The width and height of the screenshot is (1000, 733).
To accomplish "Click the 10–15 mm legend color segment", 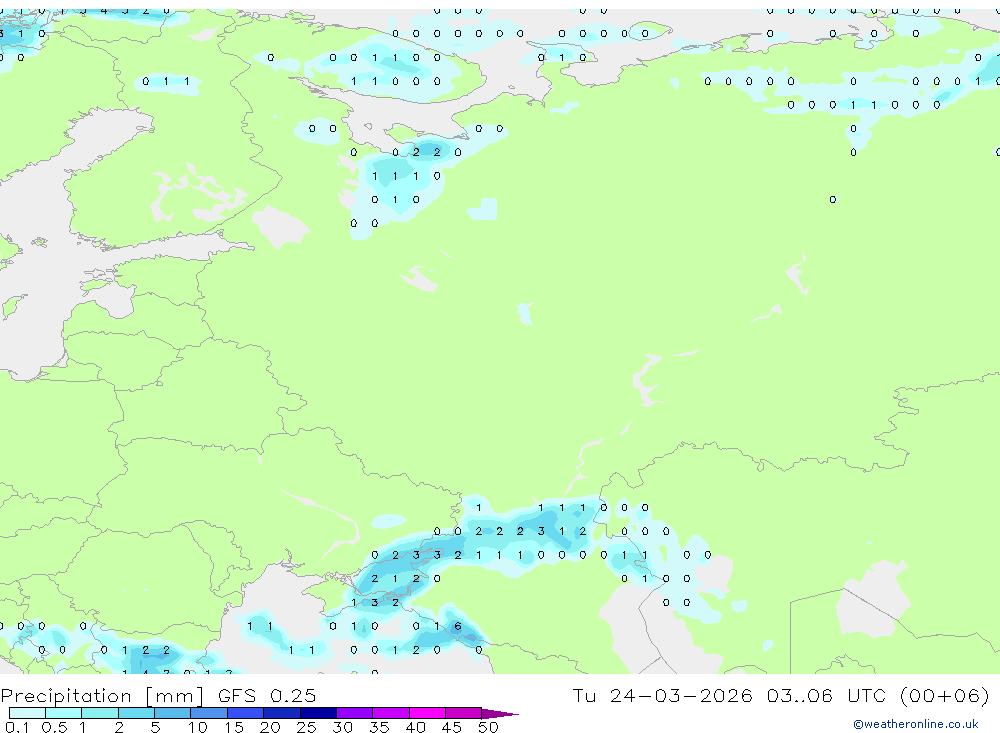I will 209,713.
